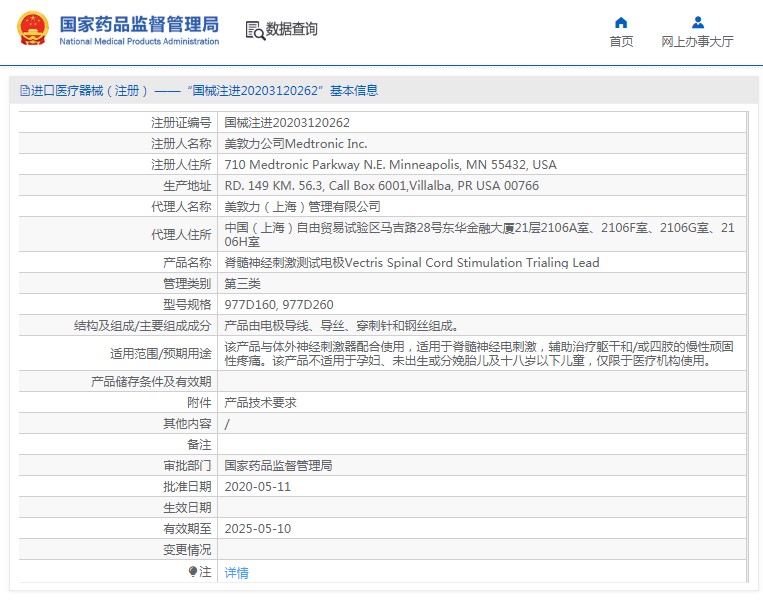Select product name Vectris Spinal Cord Stimulation
The height and width of the screenshot is (600, 763).
click(x=412, y=262)
